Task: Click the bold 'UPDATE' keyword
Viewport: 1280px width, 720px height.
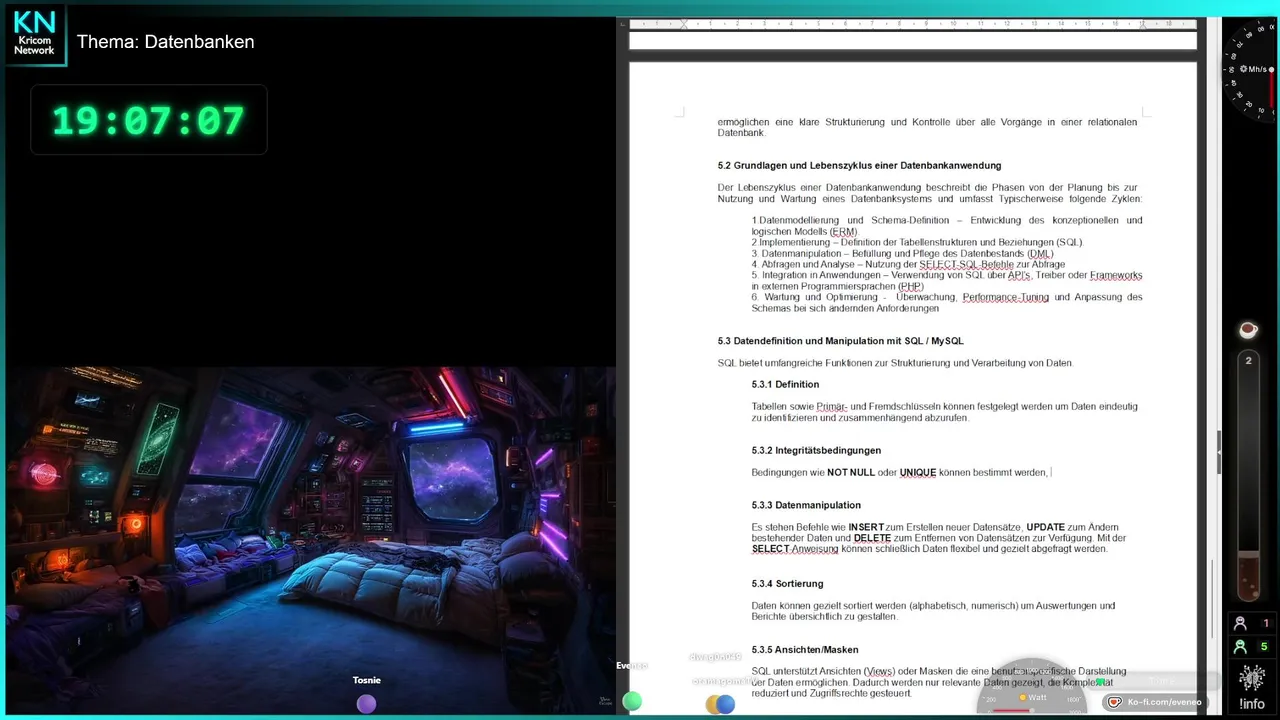Action: pyautogui.click(x=1046, y=527)
